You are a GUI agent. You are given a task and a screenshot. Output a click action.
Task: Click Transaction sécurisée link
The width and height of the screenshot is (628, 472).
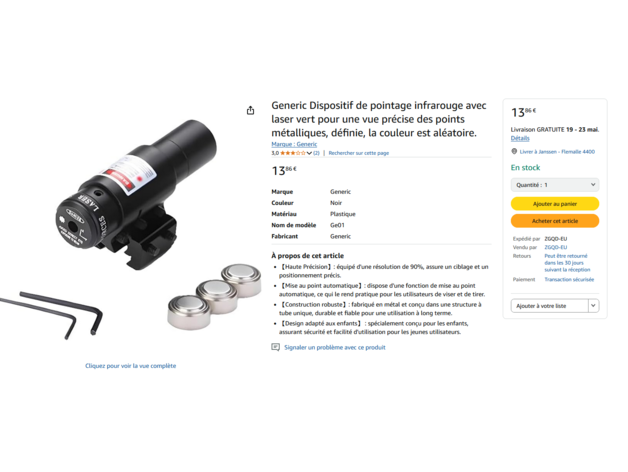pos(569,279)
